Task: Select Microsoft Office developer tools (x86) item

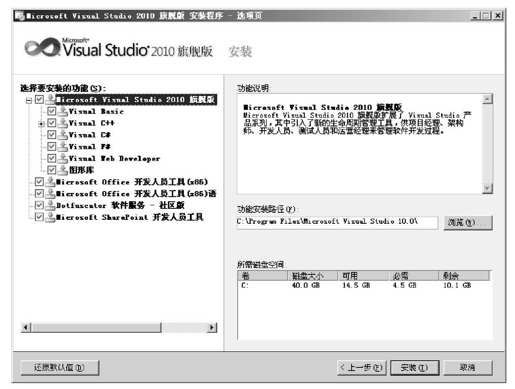Action: [x=132, y=182]
